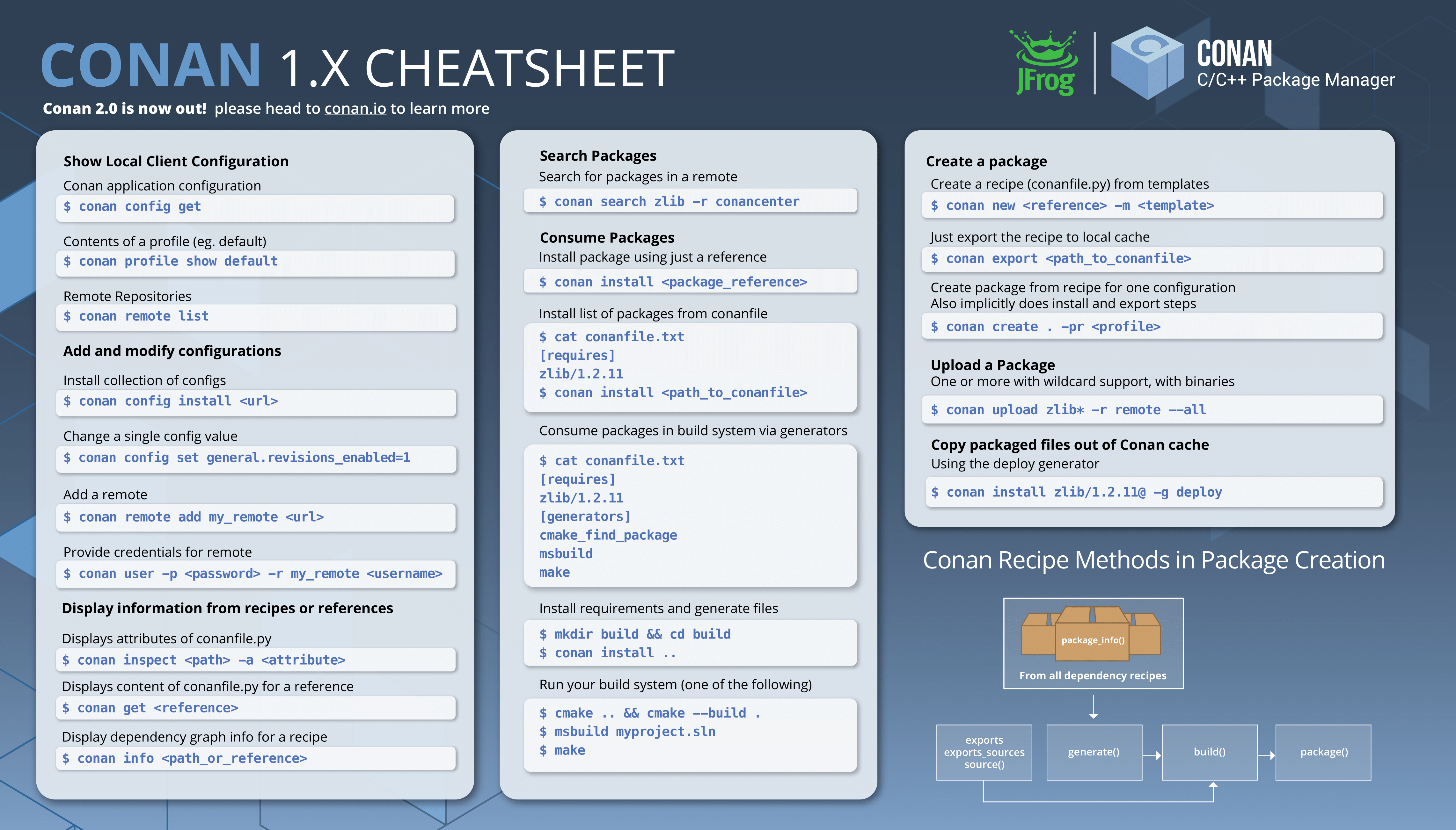Click the 'cmake_find_package' generator line
This screenshot has width=1456, height=830.
tap(608, 535)
